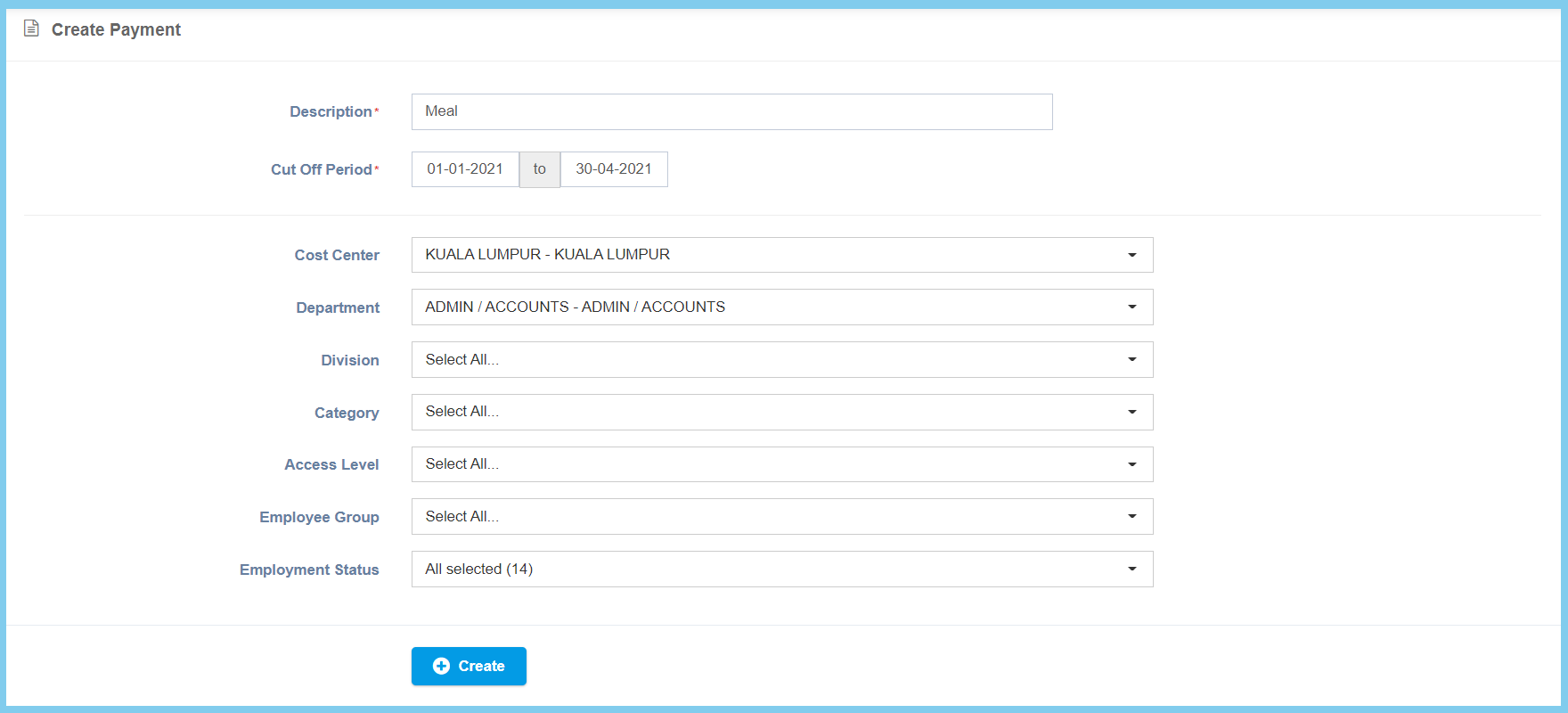This screenshot has width=1568, height=713.
Task: Open the Category dropdown
Action: 781,412
